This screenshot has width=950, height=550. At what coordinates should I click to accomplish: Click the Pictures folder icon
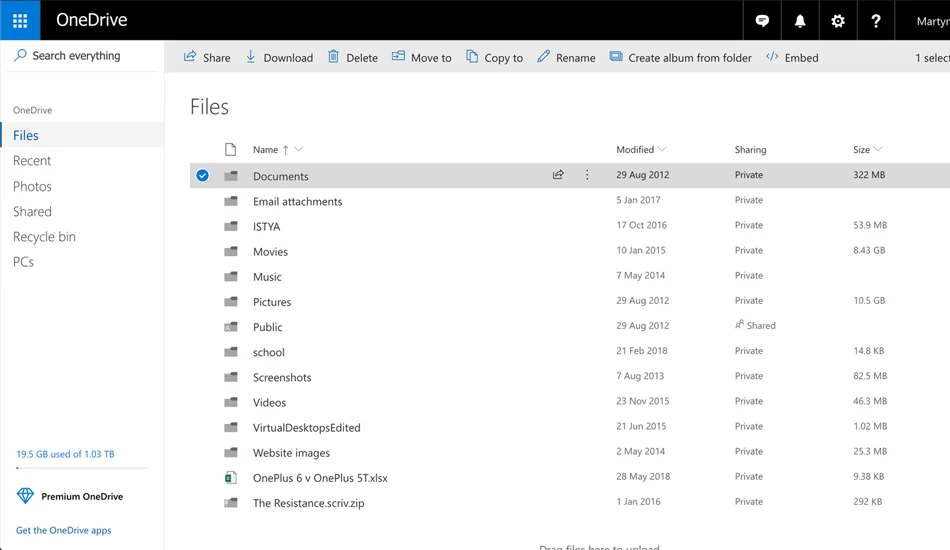[x=230, y=302]
